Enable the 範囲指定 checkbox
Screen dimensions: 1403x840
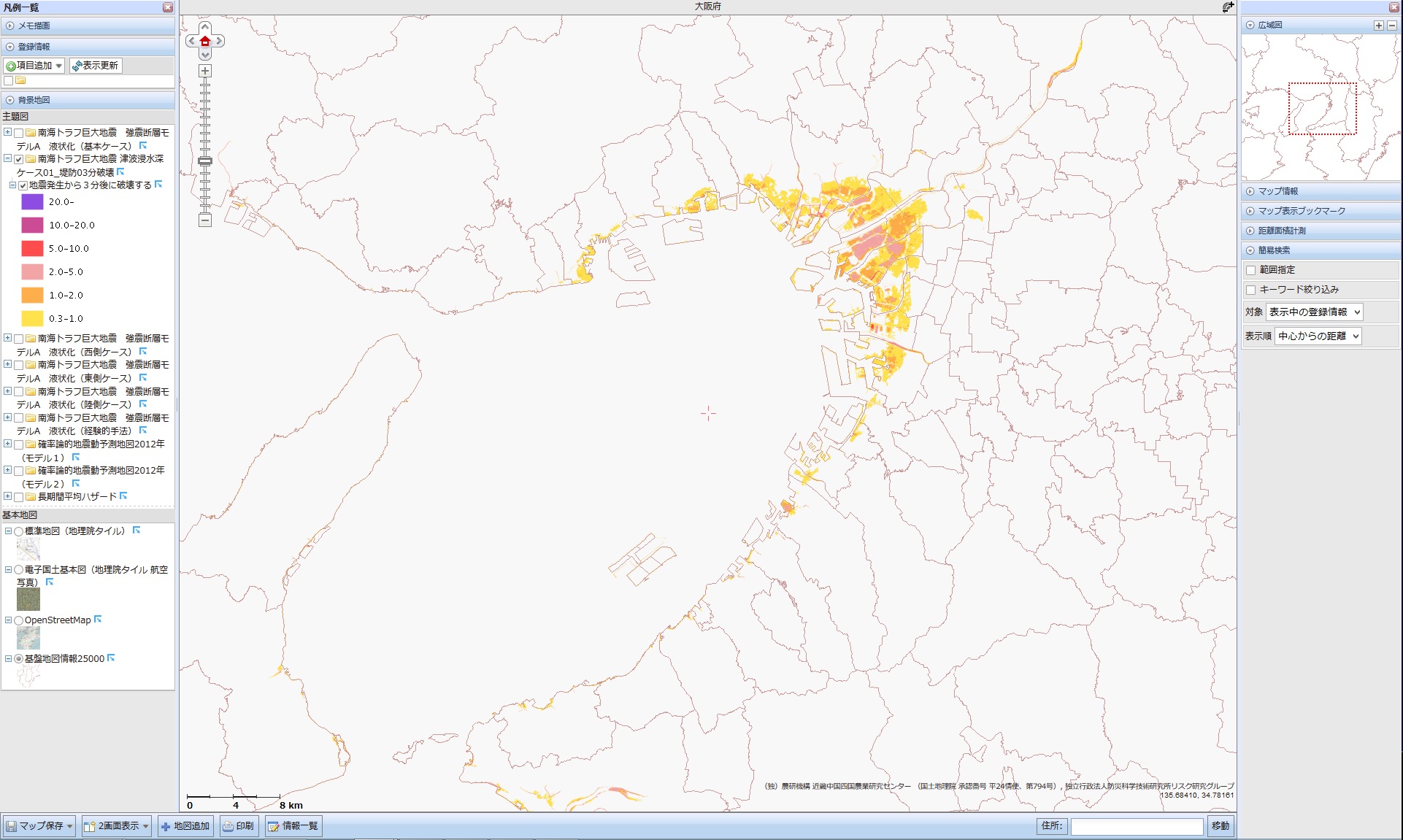pos(1251,270)
